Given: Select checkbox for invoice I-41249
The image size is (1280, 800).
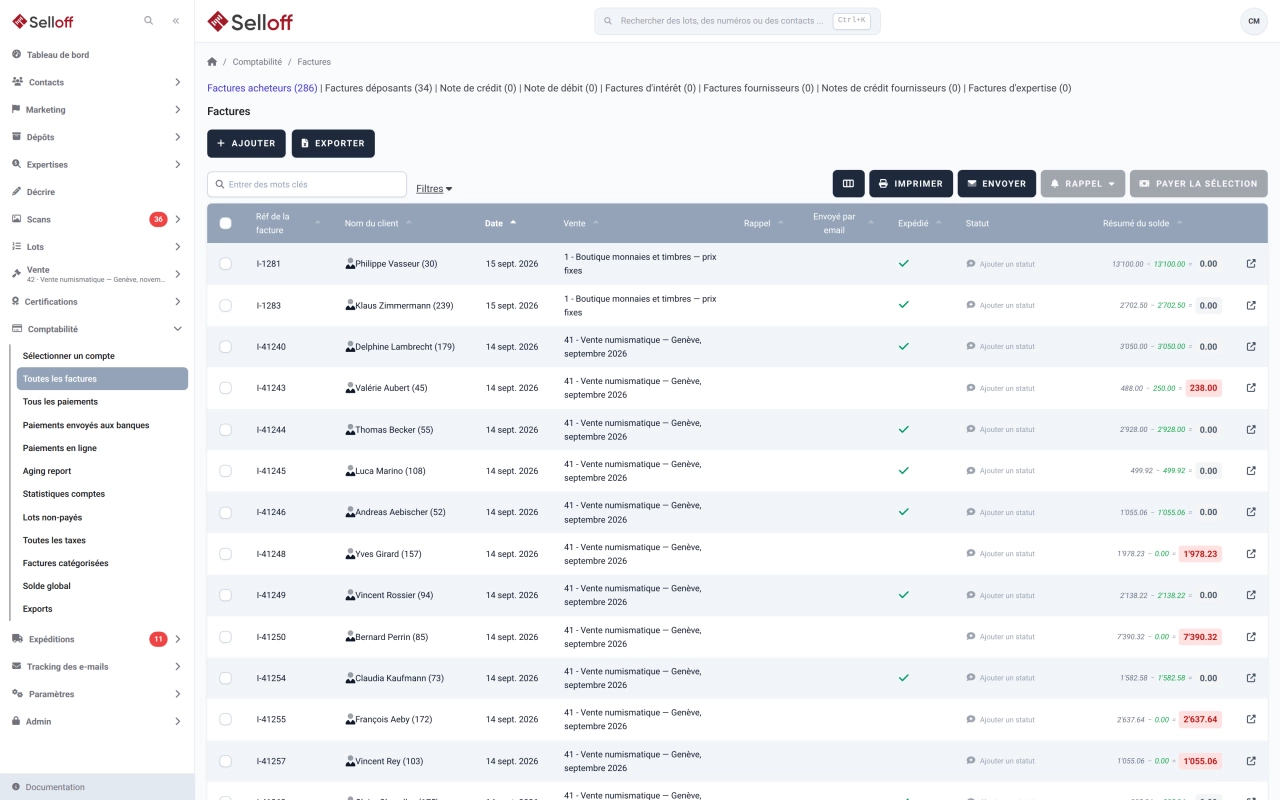Looking at the screenshot, I should pyautogui.click(x=225, y=595).
